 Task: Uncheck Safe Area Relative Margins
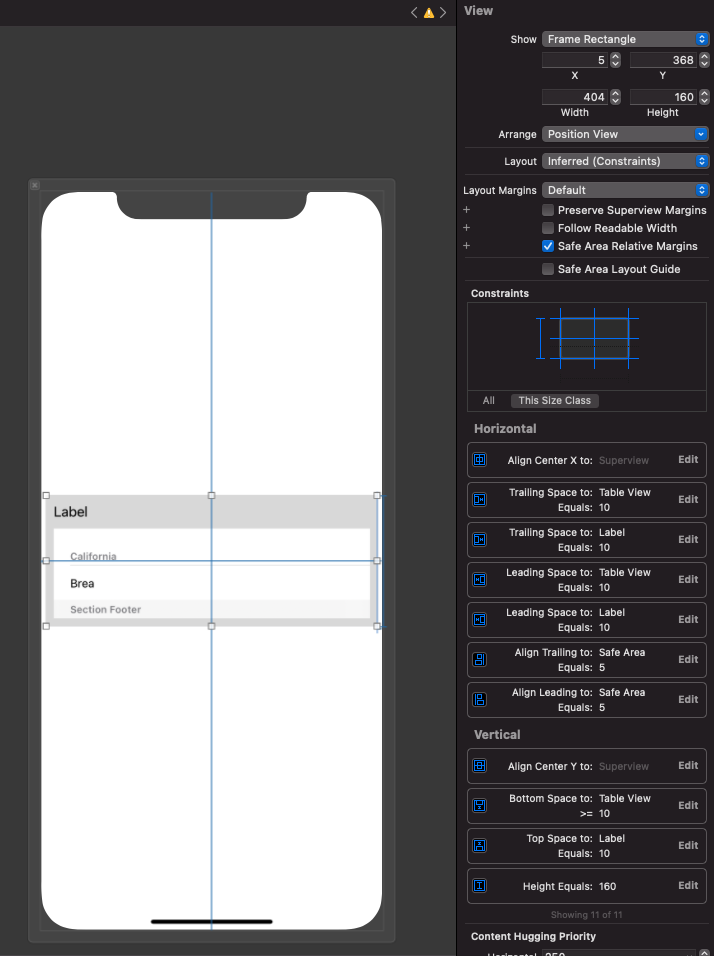[548, 246]
